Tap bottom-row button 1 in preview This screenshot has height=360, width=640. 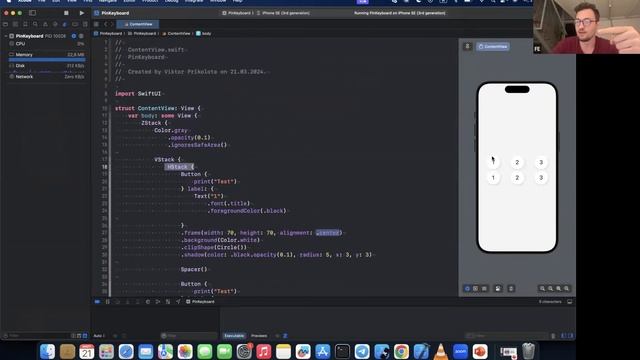493,178
